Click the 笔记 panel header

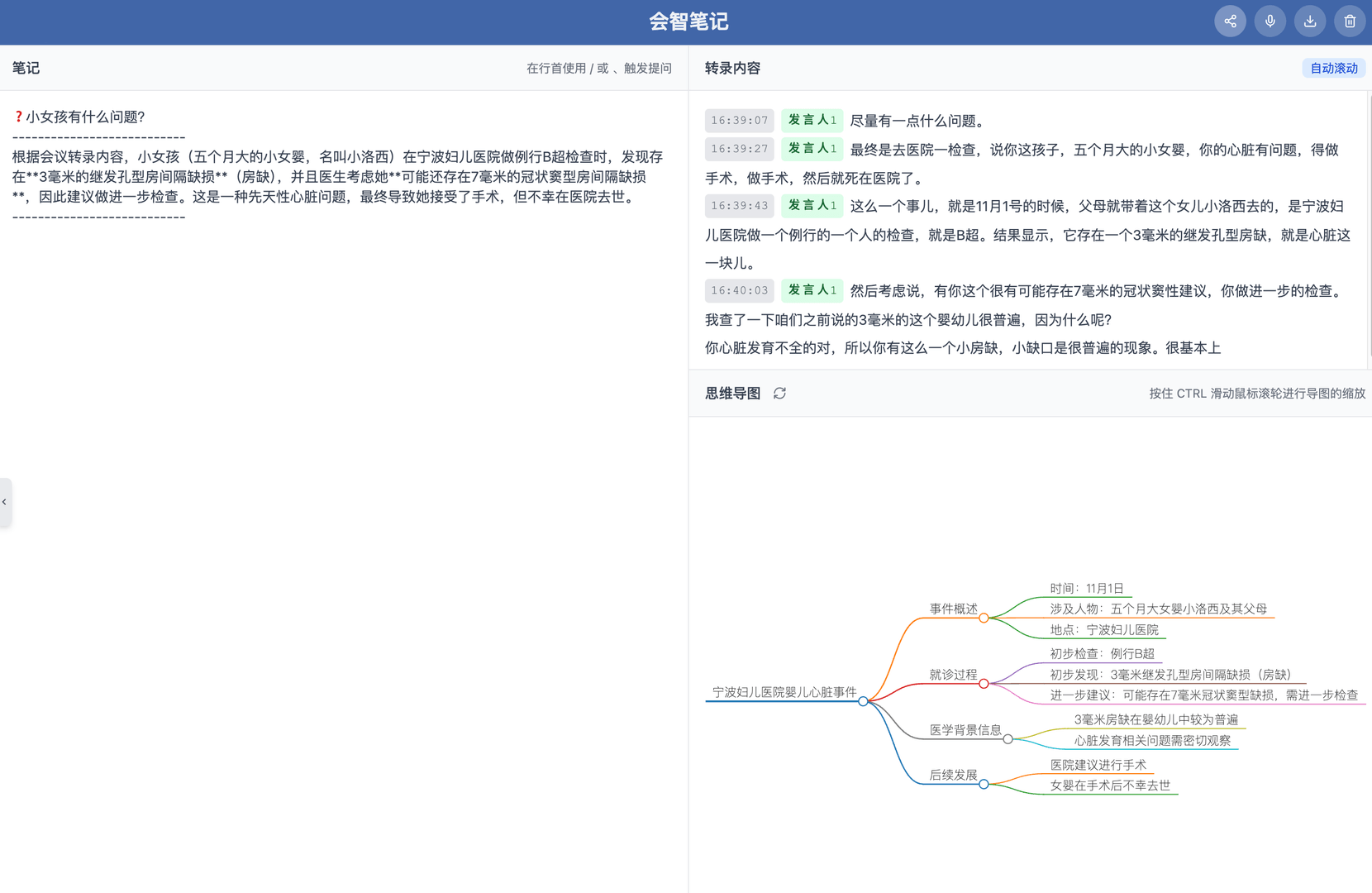tap(25, 68)
